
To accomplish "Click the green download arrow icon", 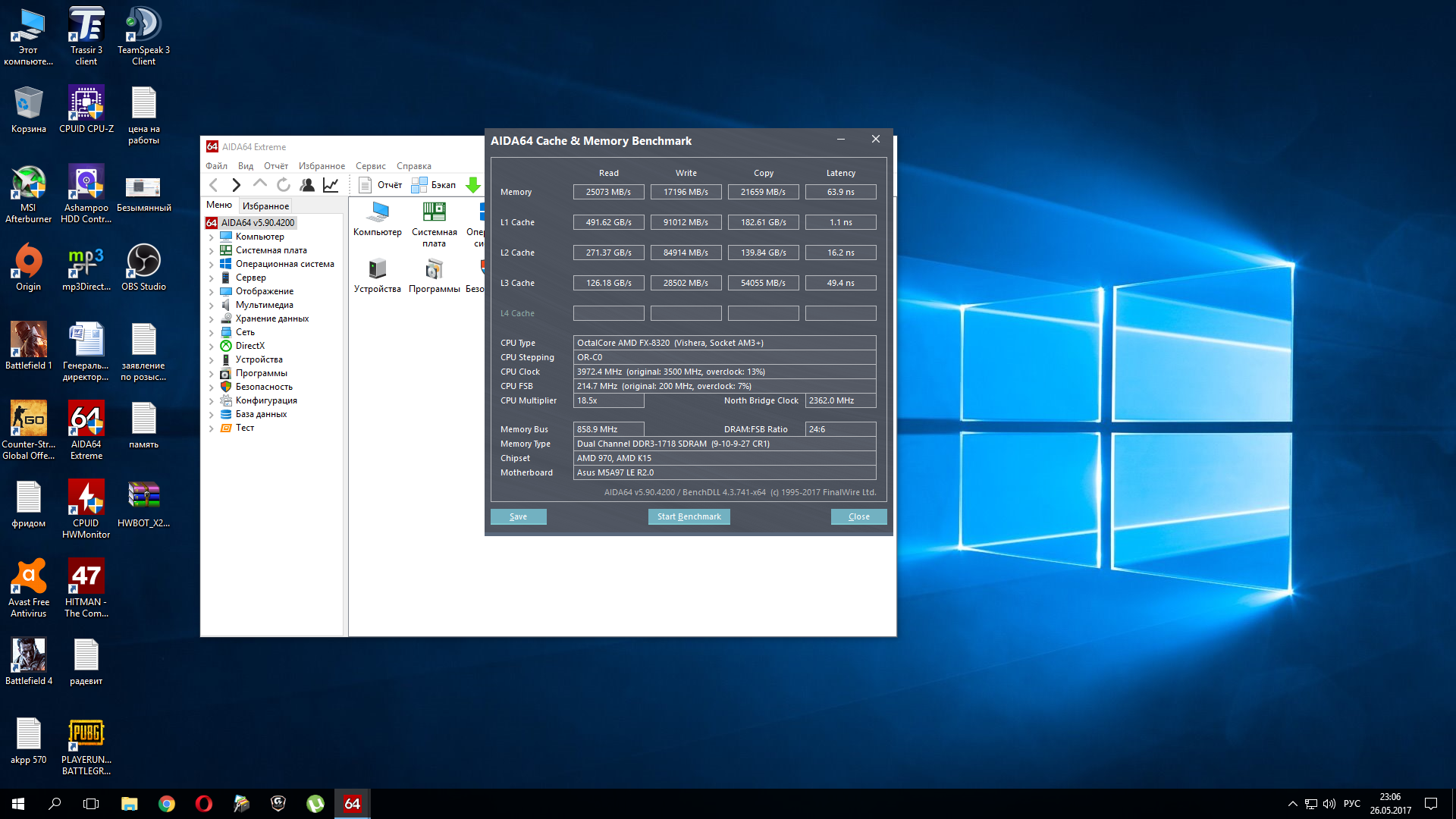I will pos(473,185).
